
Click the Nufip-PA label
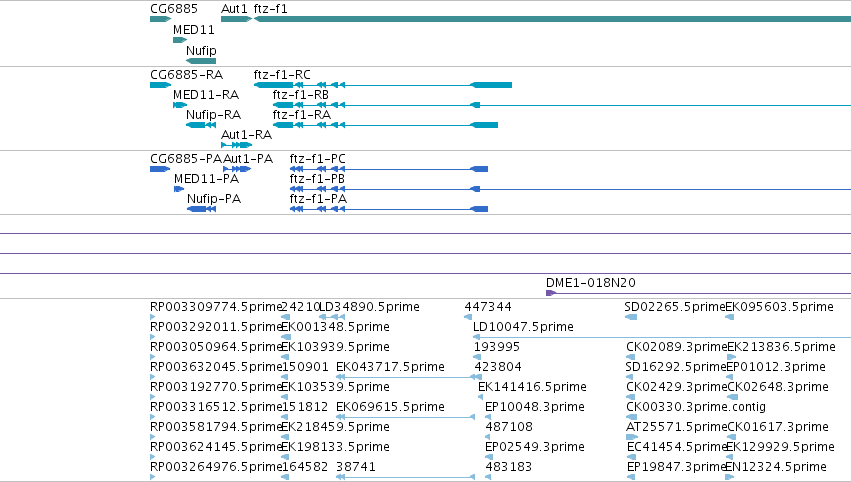(x=214, y=199)
